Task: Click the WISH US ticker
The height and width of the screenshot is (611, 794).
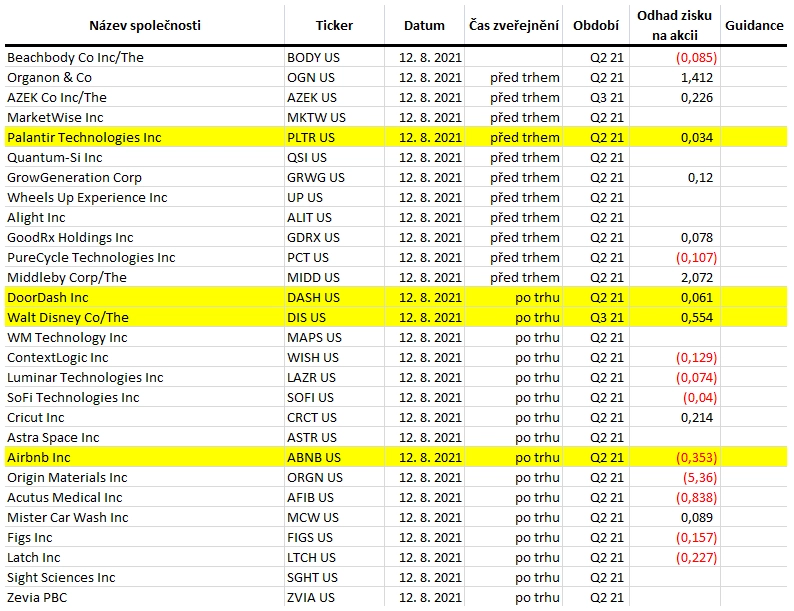Action: (x=313, y=357)
